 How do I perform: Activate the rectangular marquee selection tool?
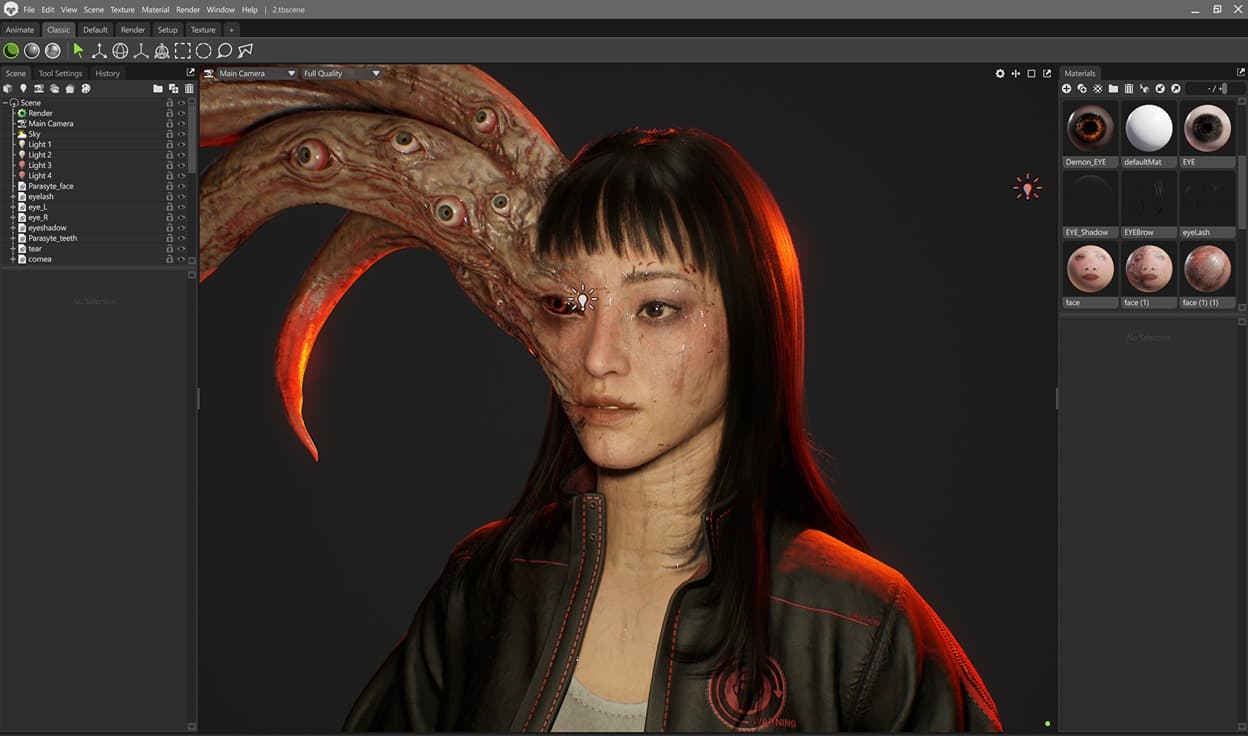(183, 51)
